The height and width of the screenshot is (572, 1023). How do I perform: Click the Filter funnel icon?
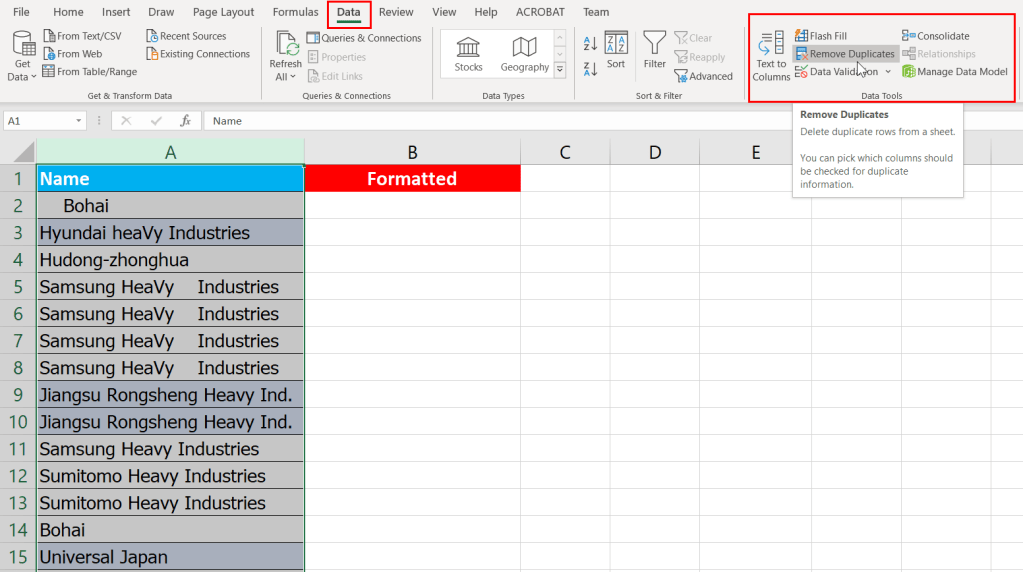click(x=654, y=44)
